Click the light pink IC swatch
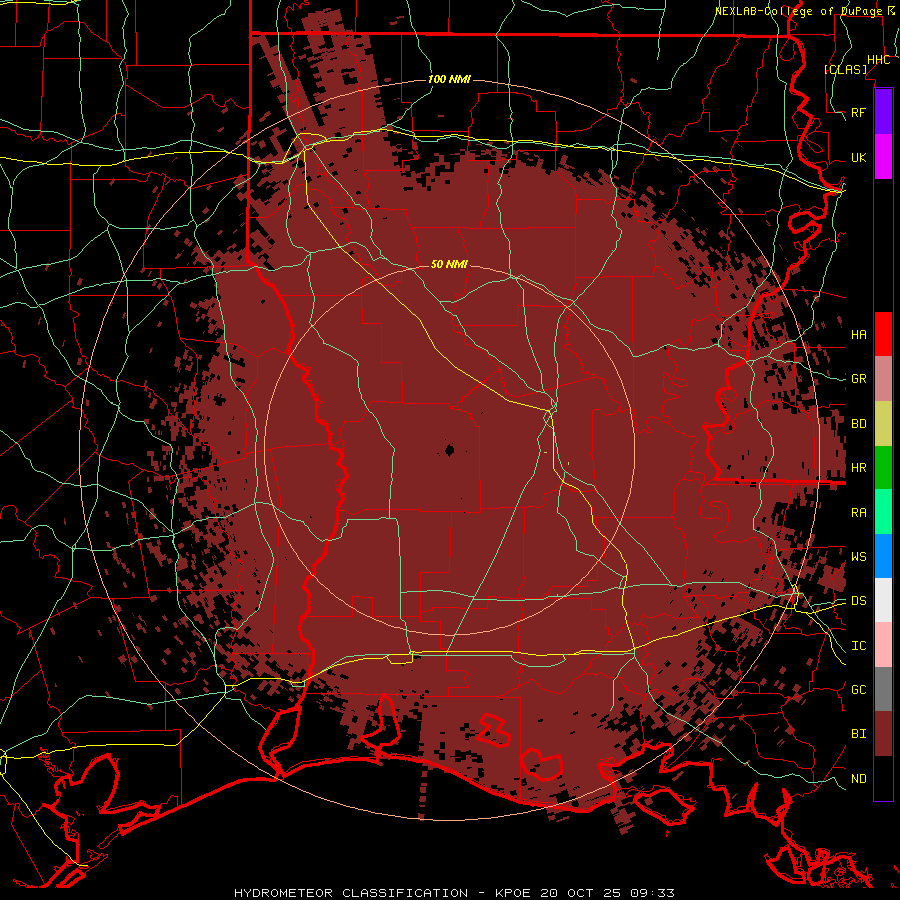900x900 pixels. [883, 645]
